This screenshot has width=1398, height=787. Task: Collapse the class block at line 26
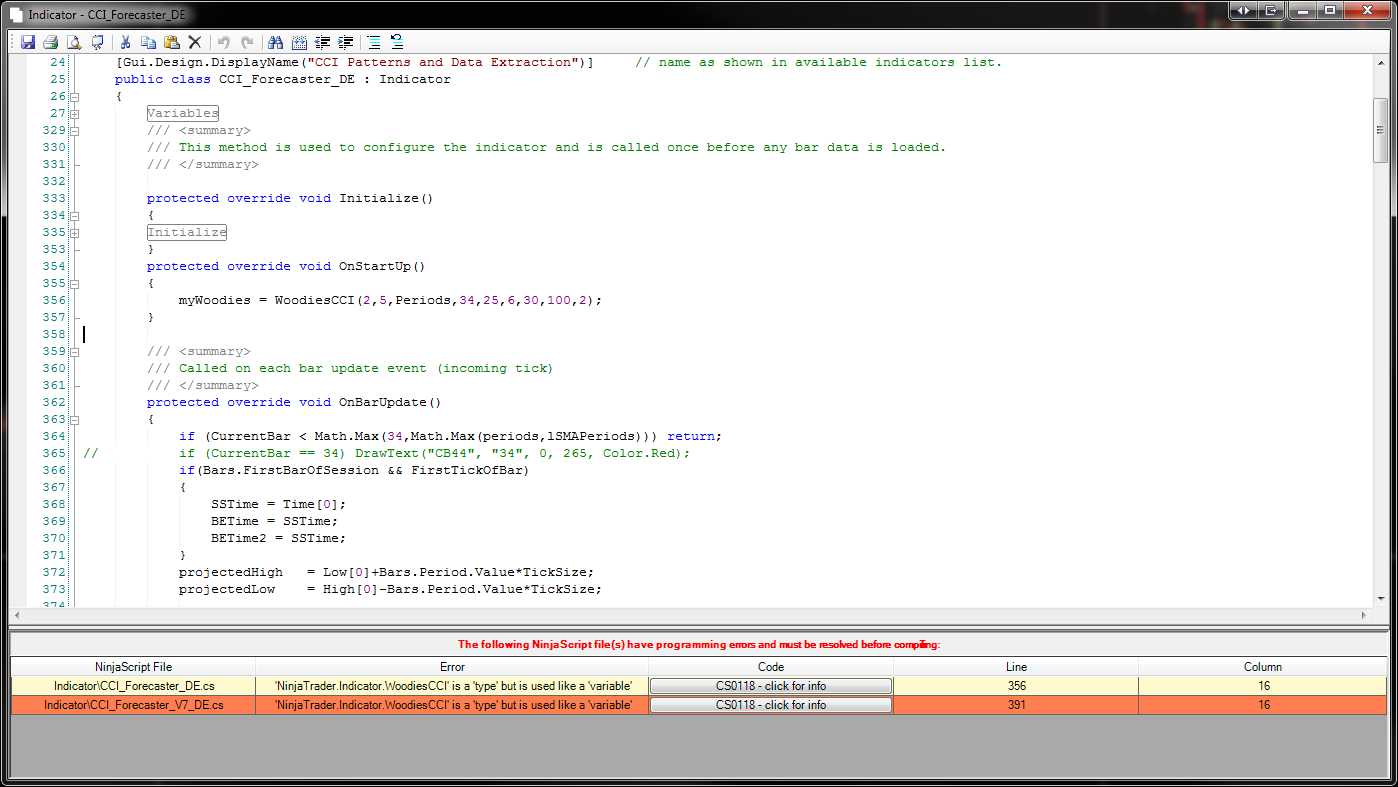coord(75,97)
